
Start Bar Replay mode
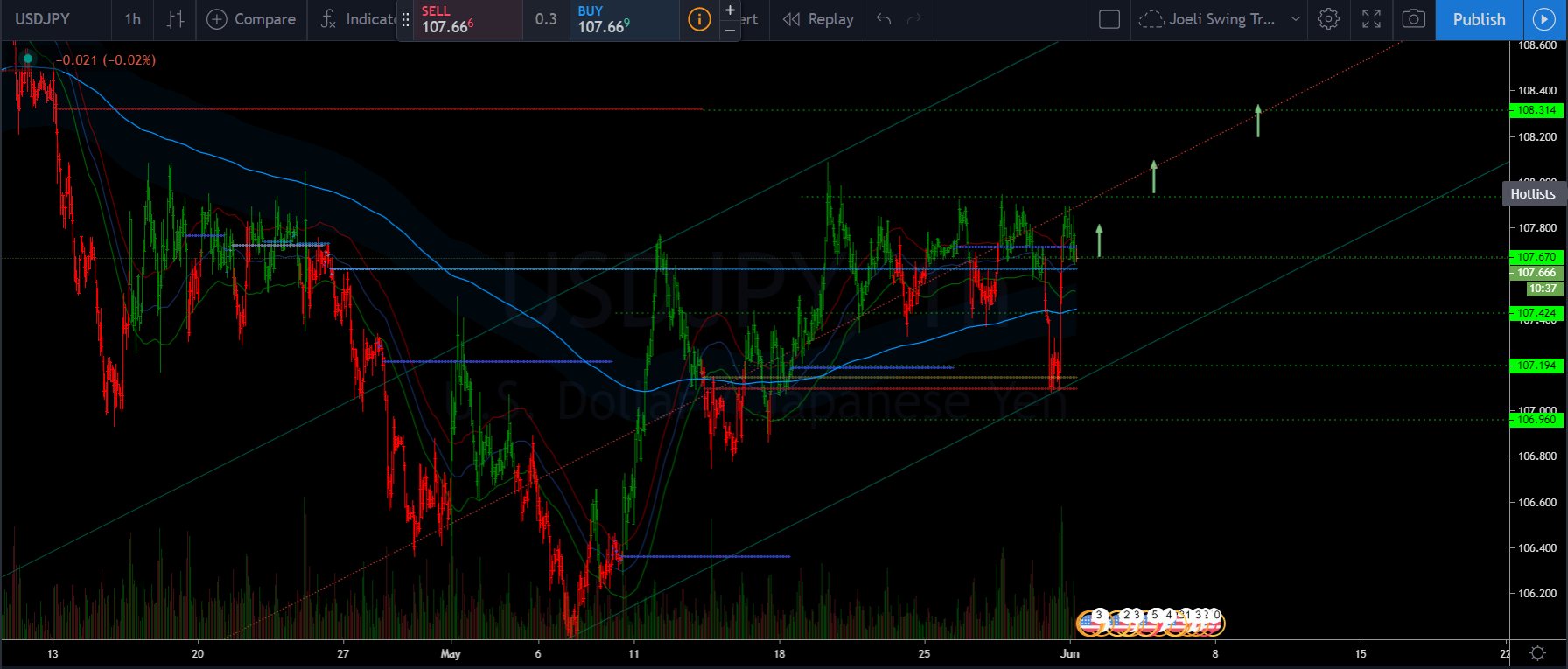coord(818,19)
